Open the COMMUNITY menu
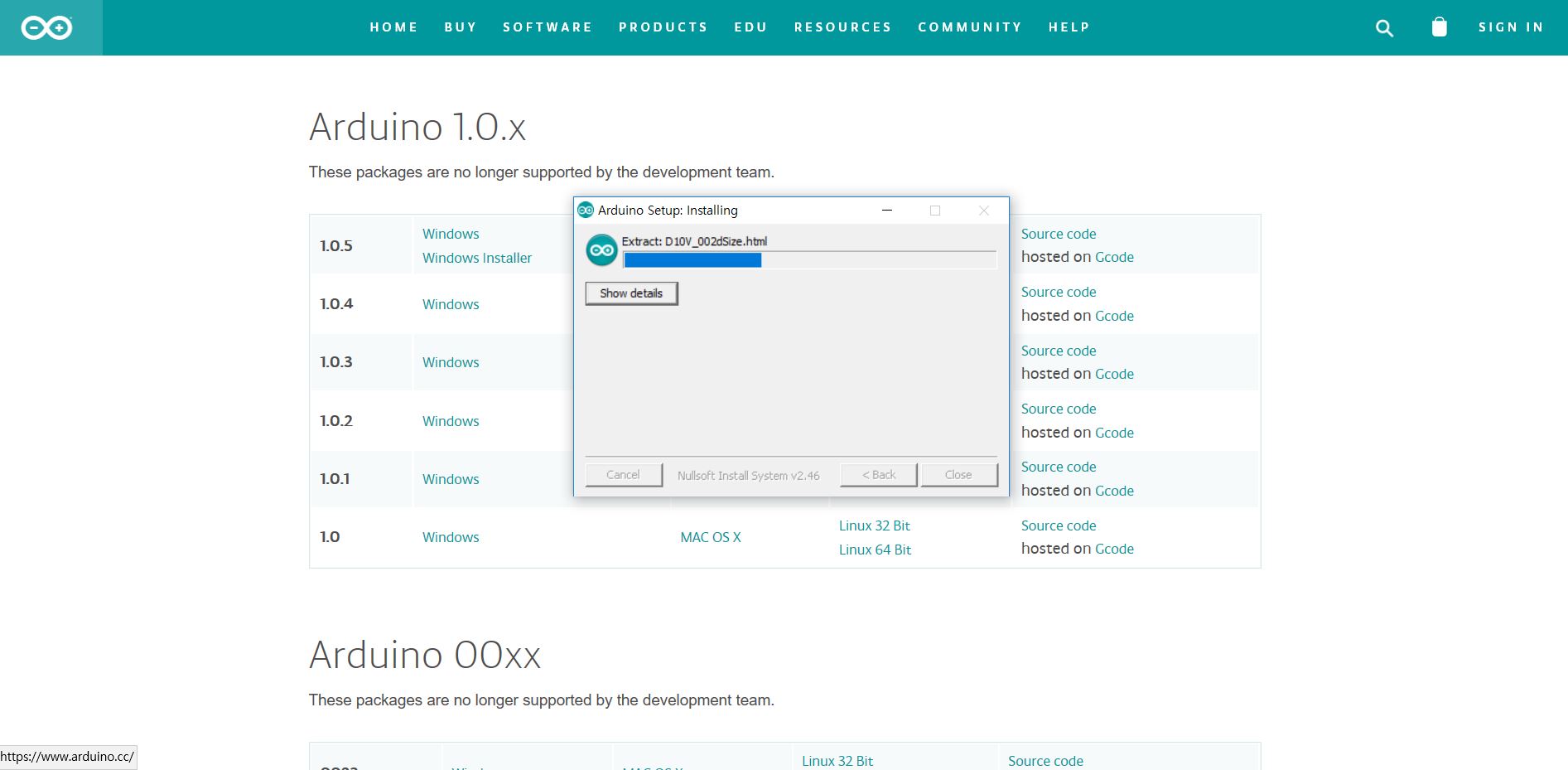 click(x=970, y=27)
